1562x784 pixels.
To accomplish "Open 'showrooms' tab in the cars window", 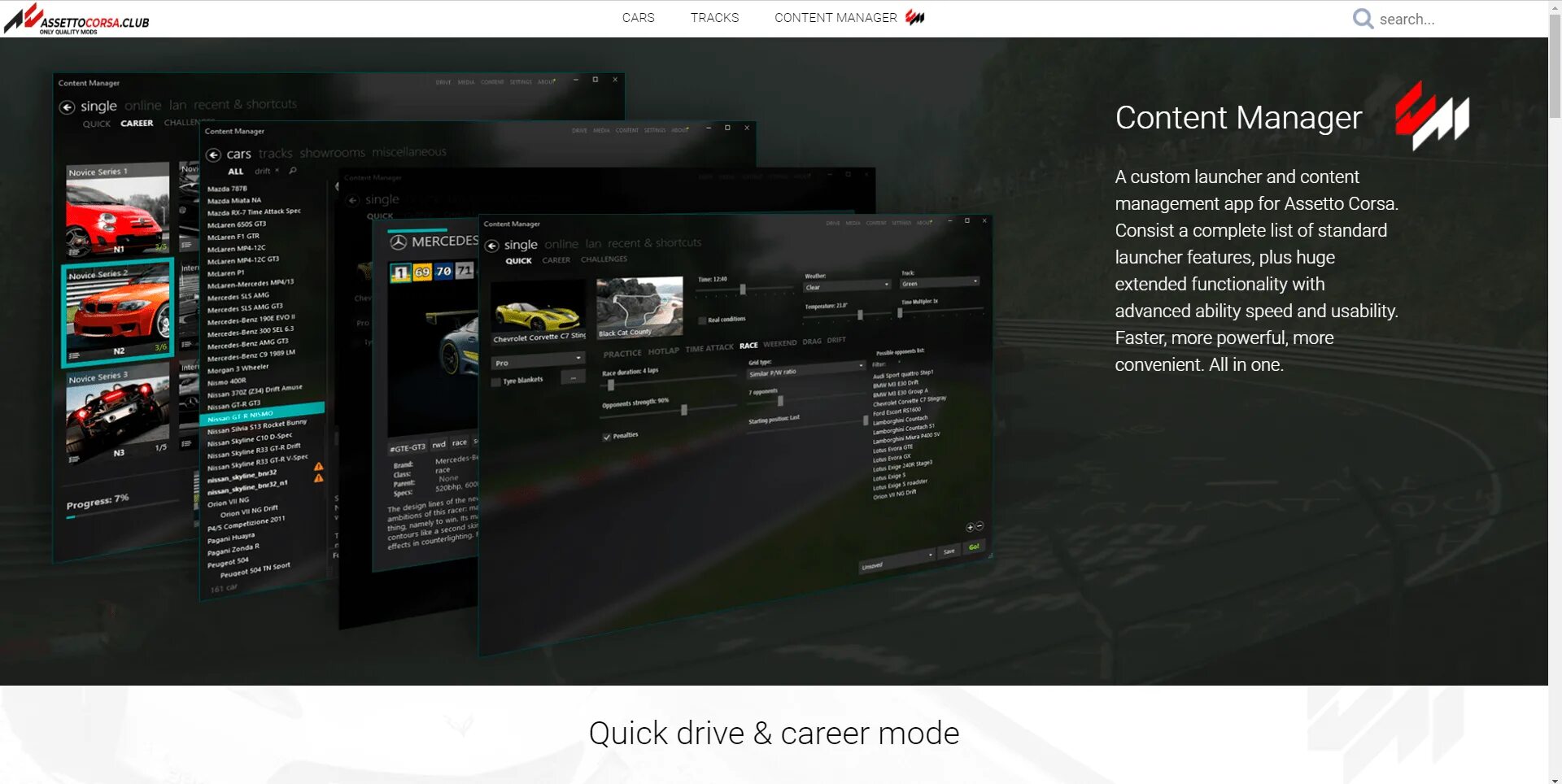I will pos(333,153).
